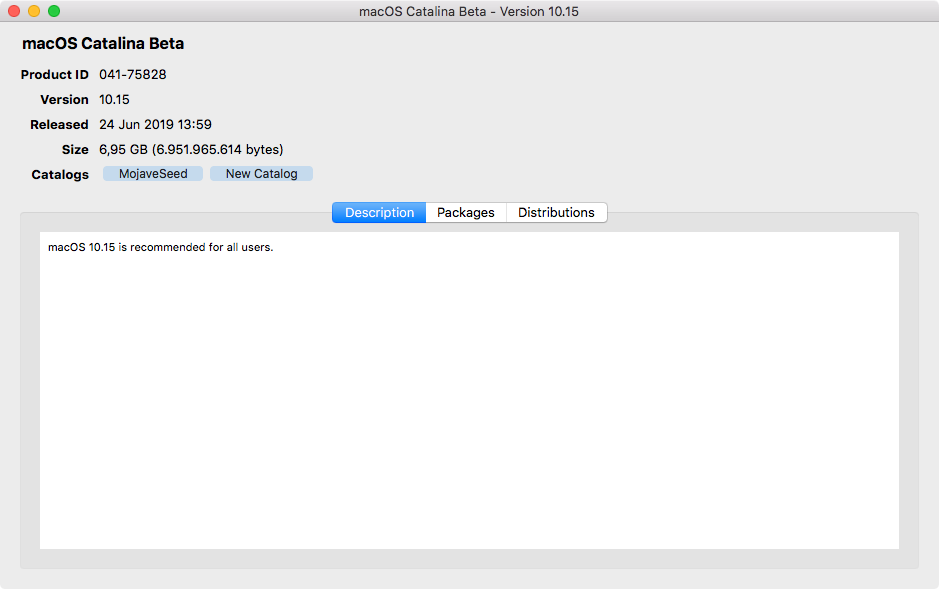Open the Distributions tab
939x589 pixels.
tap(556, 212)
